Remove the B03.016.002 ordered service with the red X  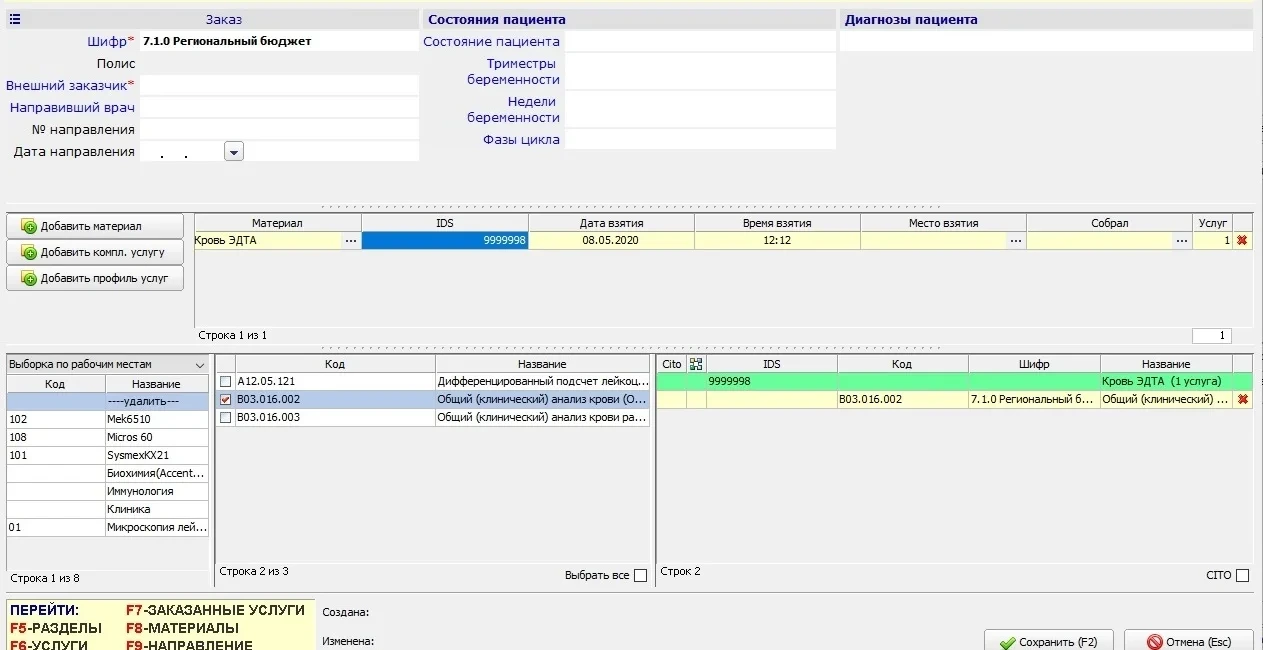tap(1242, 400)
